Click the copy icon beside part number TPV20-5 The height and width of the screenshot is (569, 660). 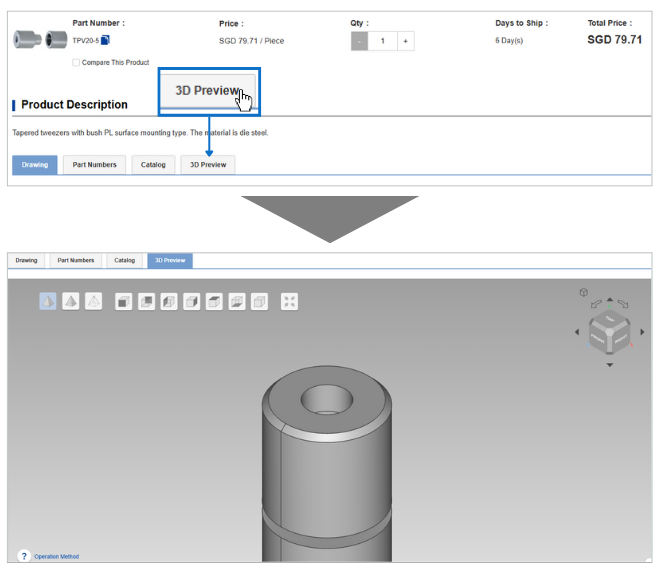click(x=105, y=41)
